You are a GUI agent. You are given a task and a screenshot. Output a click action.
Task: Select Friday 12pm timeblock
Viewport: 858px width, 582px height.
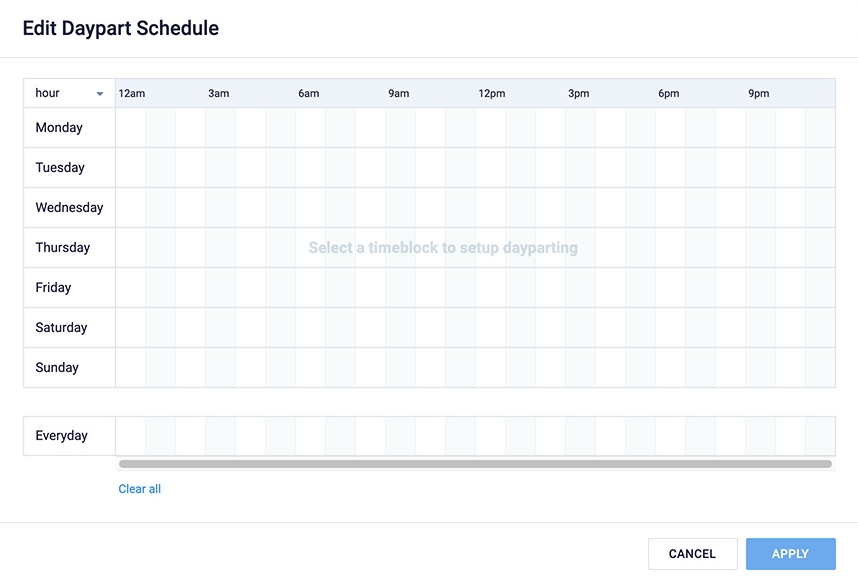coord(491,288)
